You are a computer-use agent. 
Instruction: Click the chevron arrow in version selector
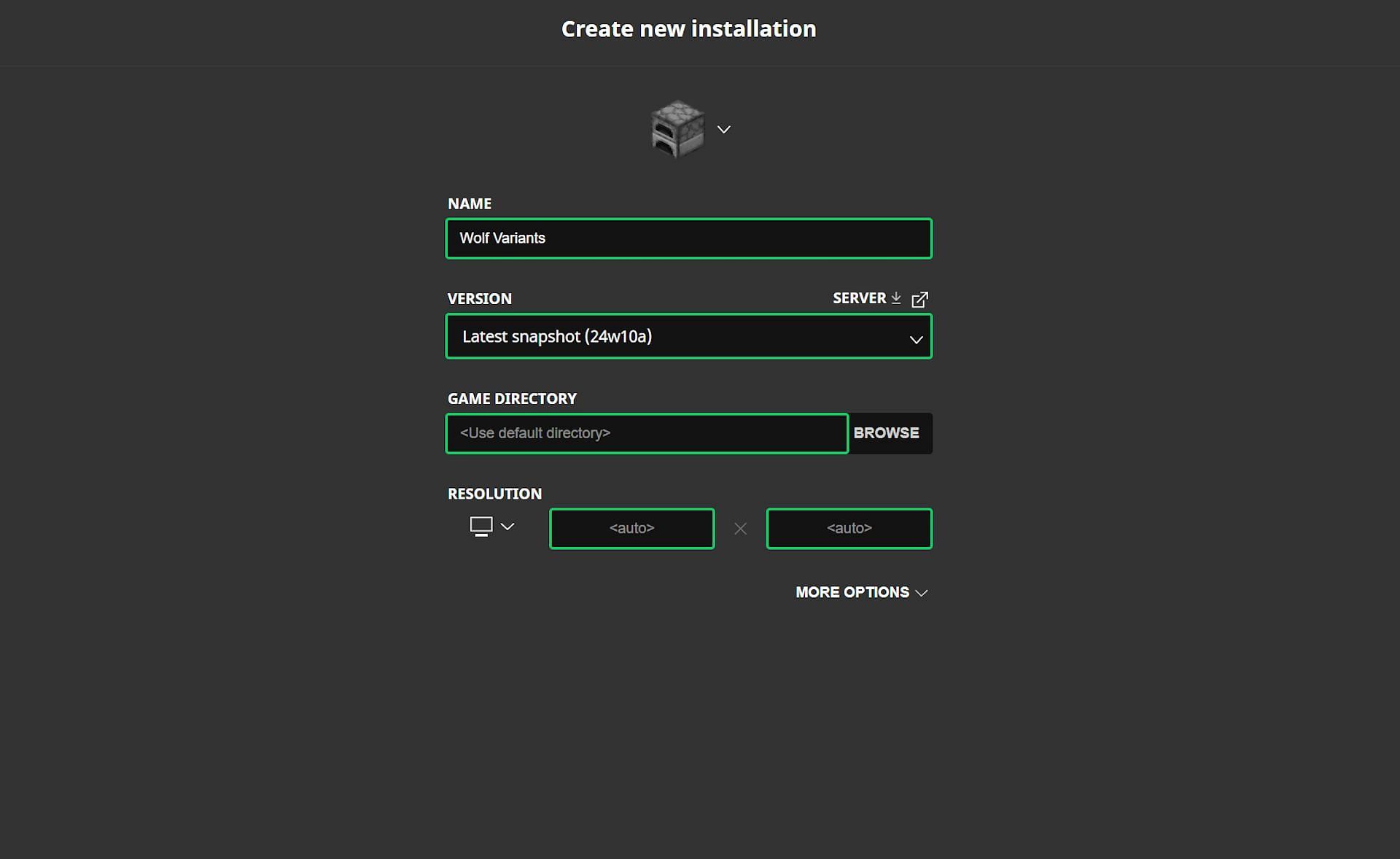916,339
